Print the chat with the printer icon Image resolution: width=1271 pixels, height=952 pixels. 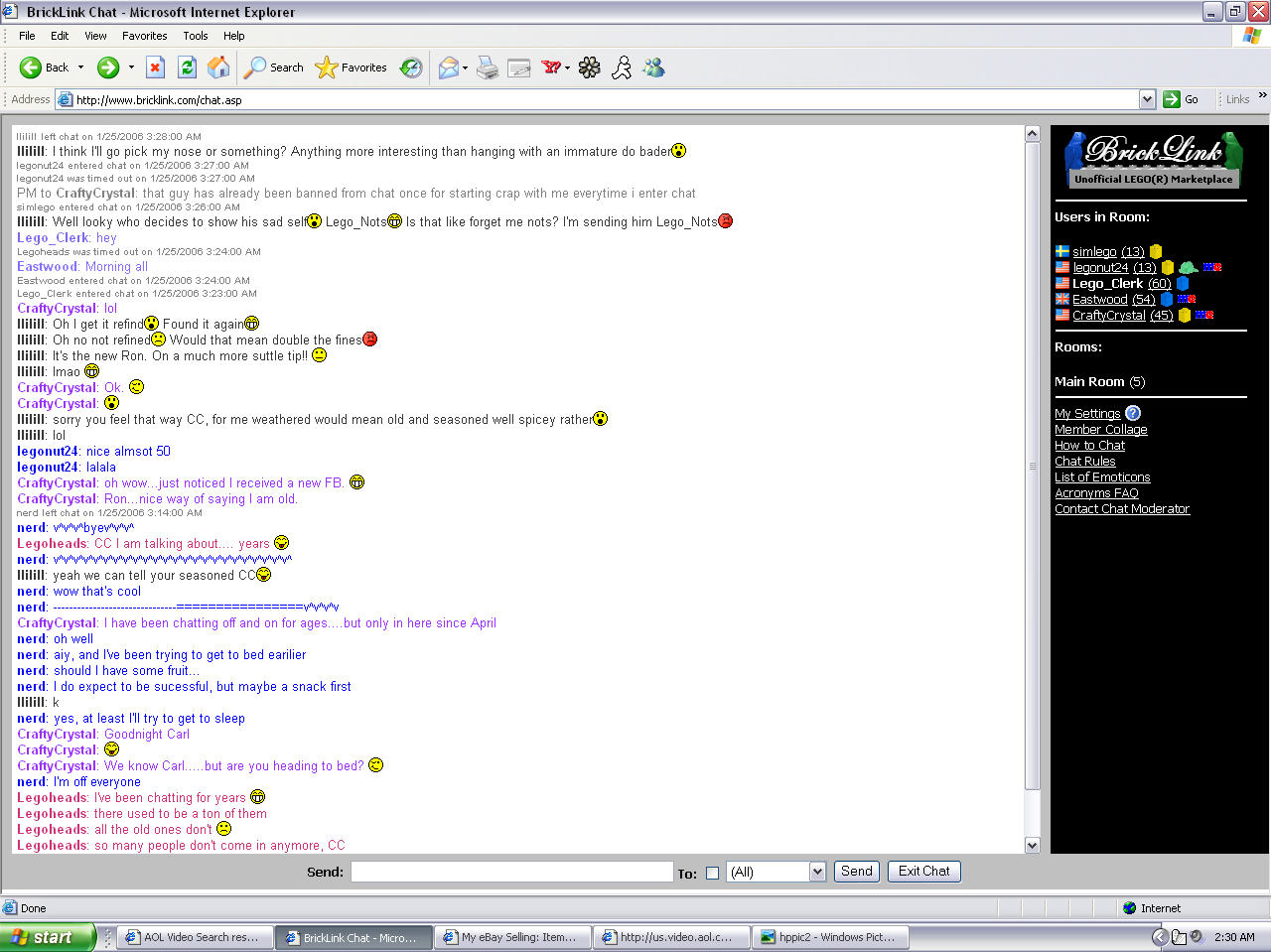[x=486, y=68]
